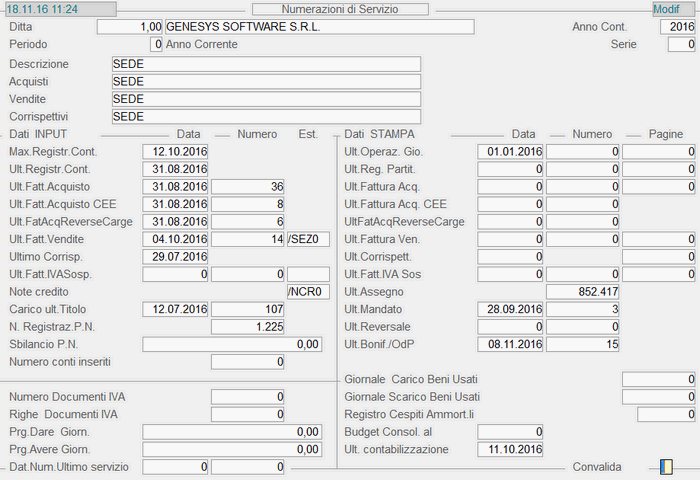
Task: Click the Ult.Fatt.Vendite /SEZ0 extension field
Action: point(308,239)
